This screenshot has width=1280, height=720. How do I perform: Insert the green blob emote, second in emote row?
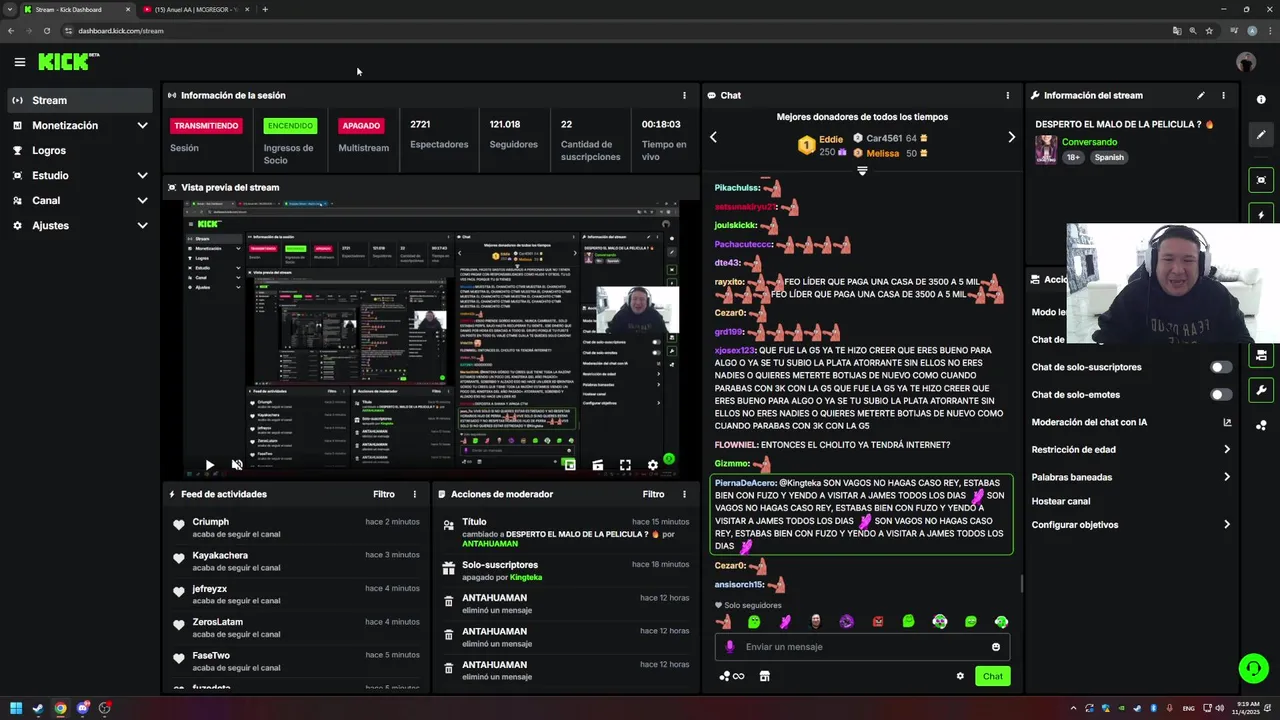tap(754, 621)
